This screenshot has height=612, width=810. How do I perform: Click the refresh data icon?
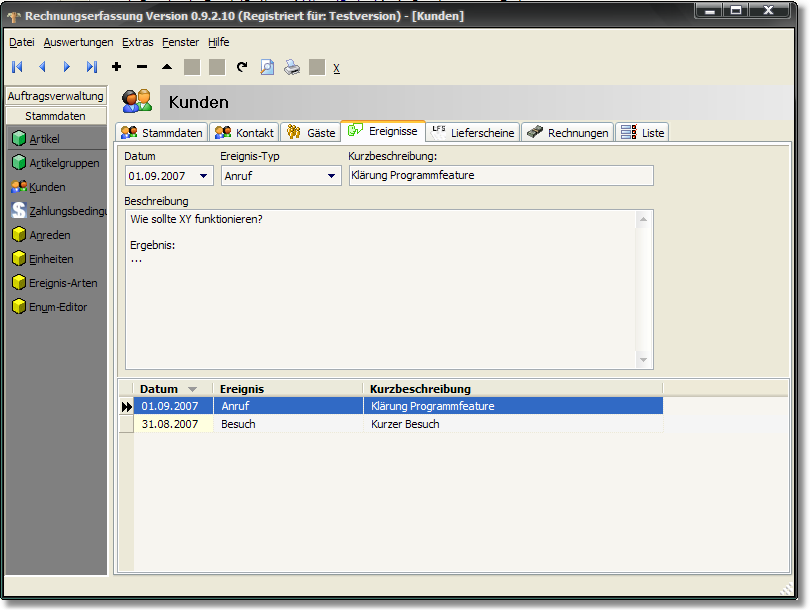242,67
